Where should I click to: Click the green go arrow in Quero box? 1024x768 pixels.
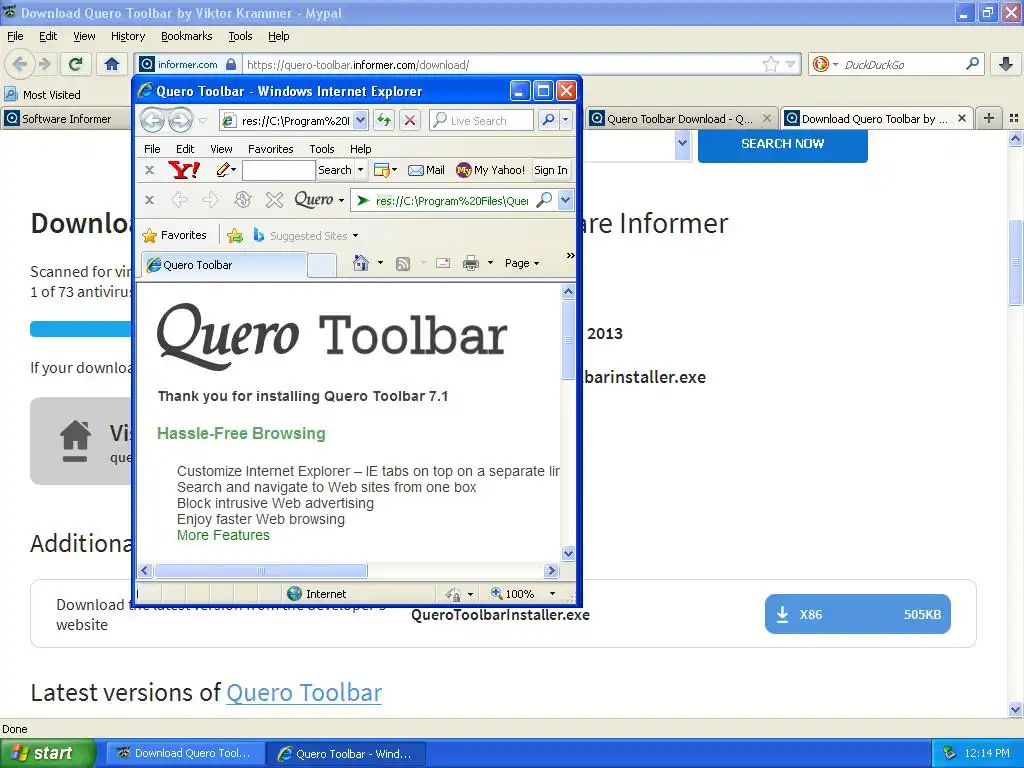tap(363, 200)
